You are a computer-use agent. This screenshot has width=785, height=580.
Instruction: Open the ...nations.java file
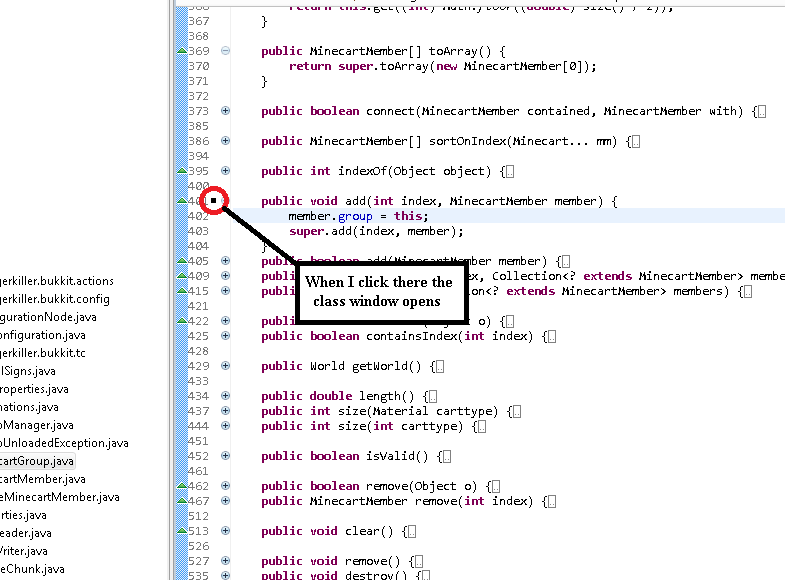(29, 407)
